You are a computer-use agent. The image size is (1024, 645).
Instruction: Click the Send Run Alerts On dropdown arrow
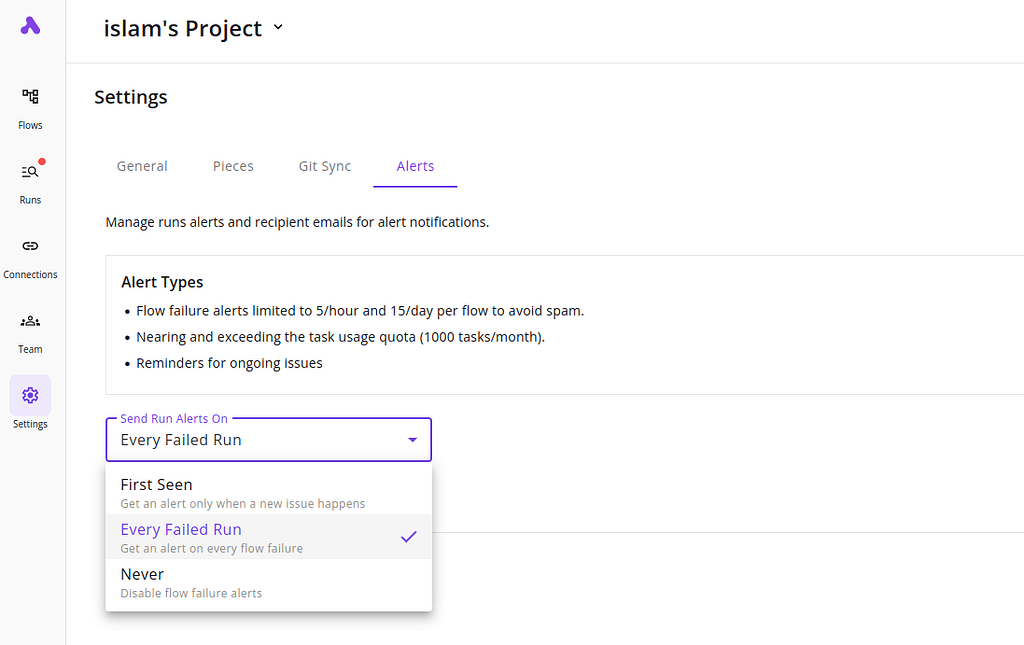coord(412,439)
